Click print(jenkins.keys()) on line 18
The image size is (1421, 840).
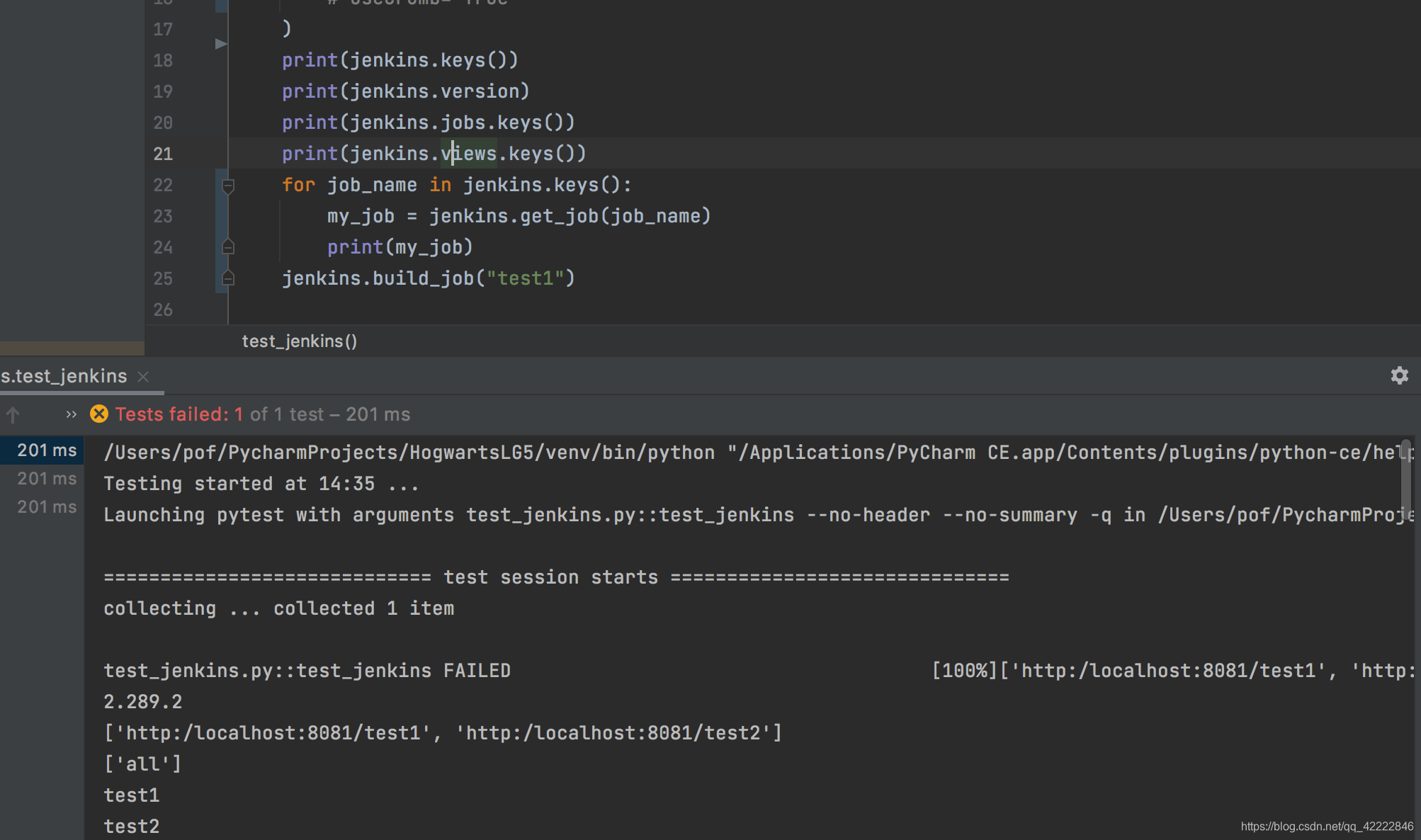400,60
